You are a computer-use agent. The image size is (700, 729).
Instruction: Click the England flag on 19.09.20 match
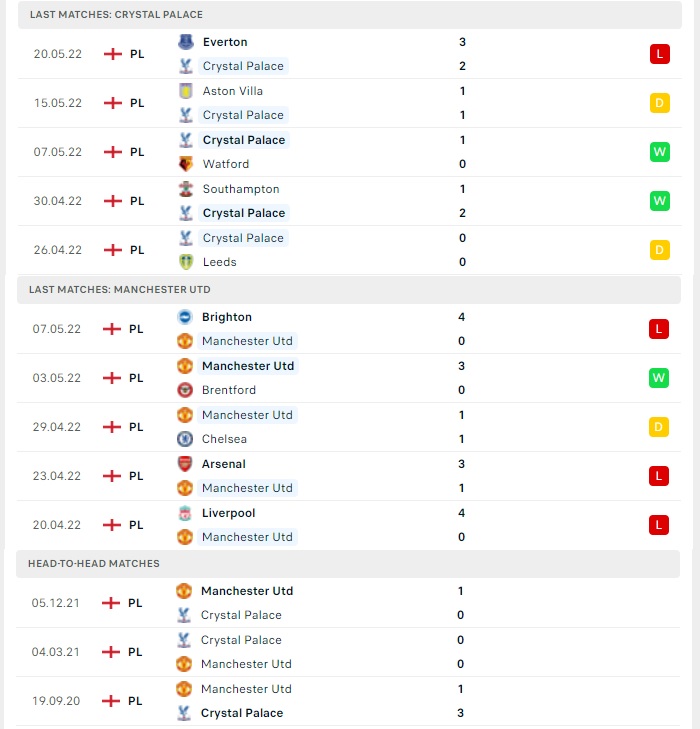[111, 701]
